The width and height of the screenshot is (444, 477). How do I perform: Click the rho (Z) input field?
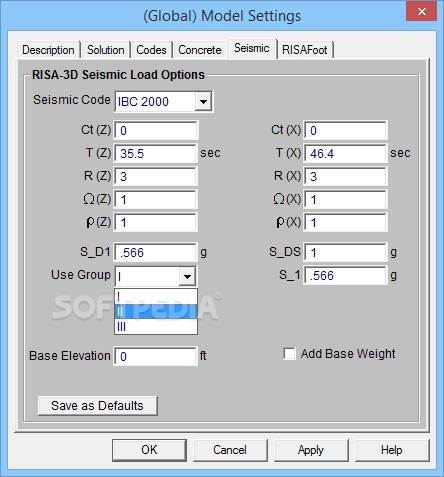click(x=156, y=222)
